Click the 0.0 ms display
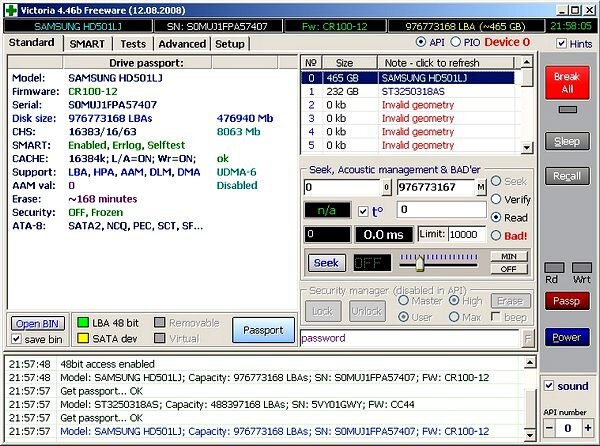600x446 pixels. 384,234
